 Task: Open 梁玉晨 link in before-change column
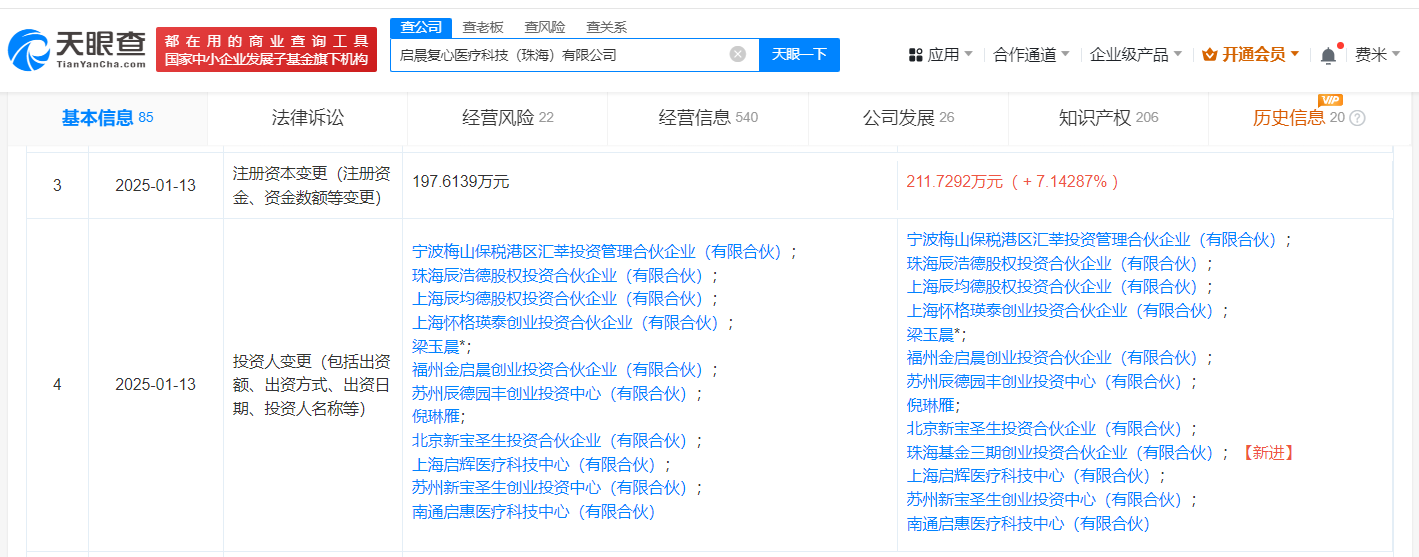click(436, 346)
